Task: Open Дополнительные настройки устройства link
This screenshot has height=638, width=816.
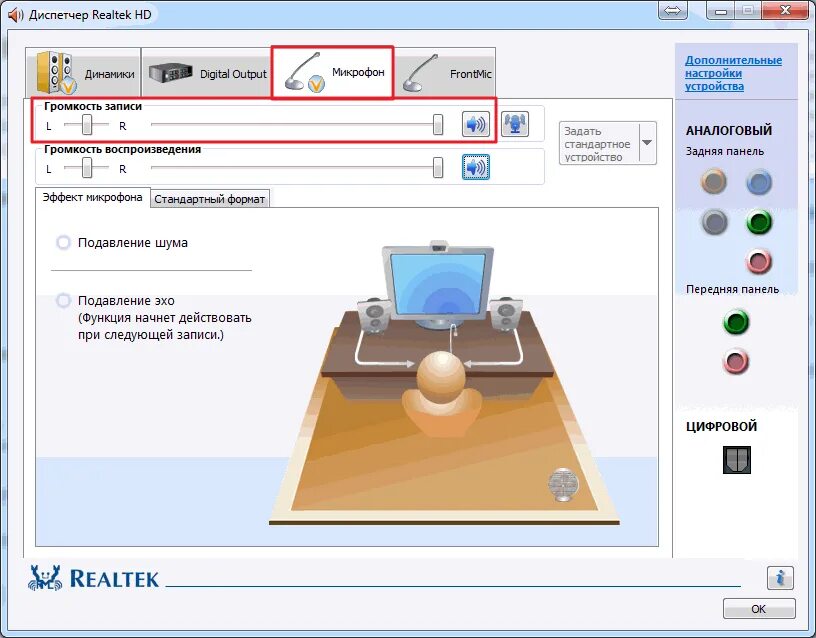Action: pyautogui.click(x=733, y=73)
